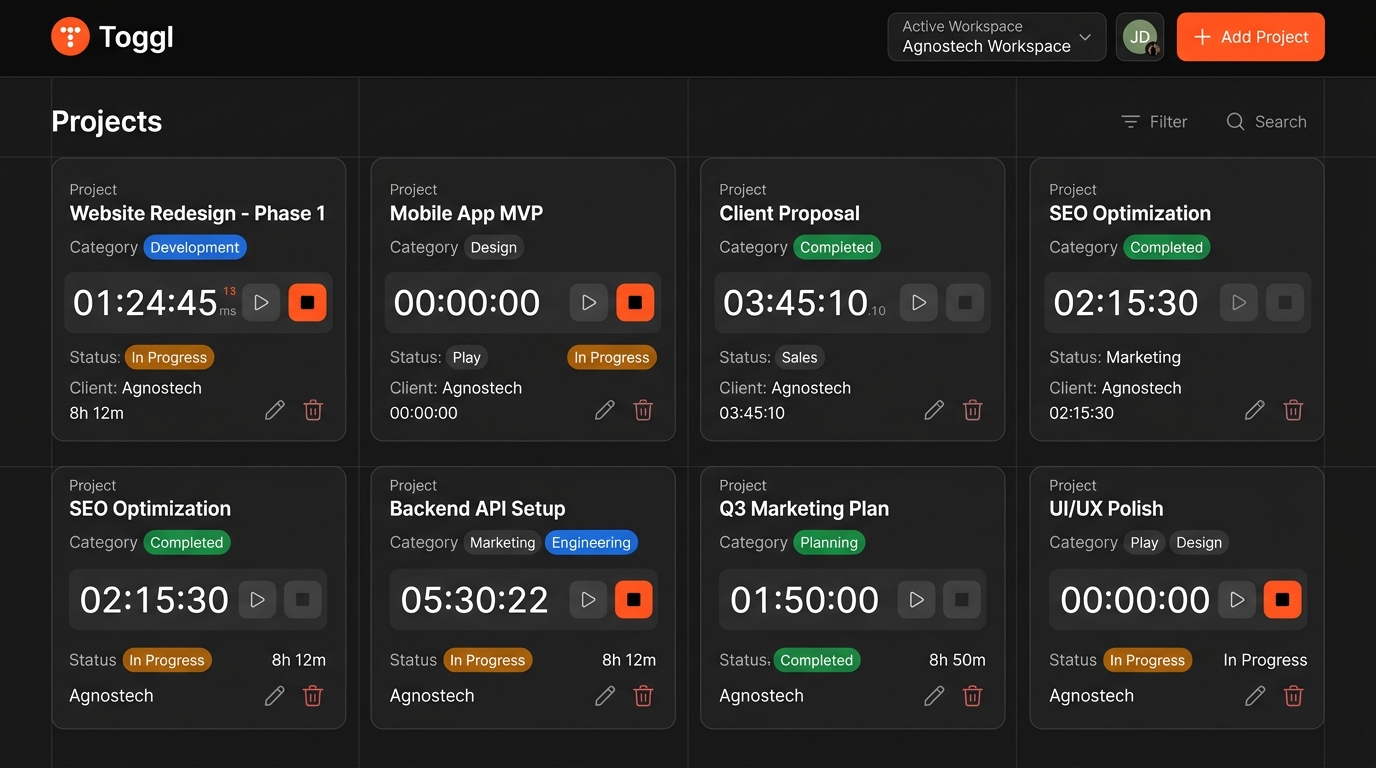
Task: Click the "Mobile App MVP" project title
Action: click(x=466, y=213)
